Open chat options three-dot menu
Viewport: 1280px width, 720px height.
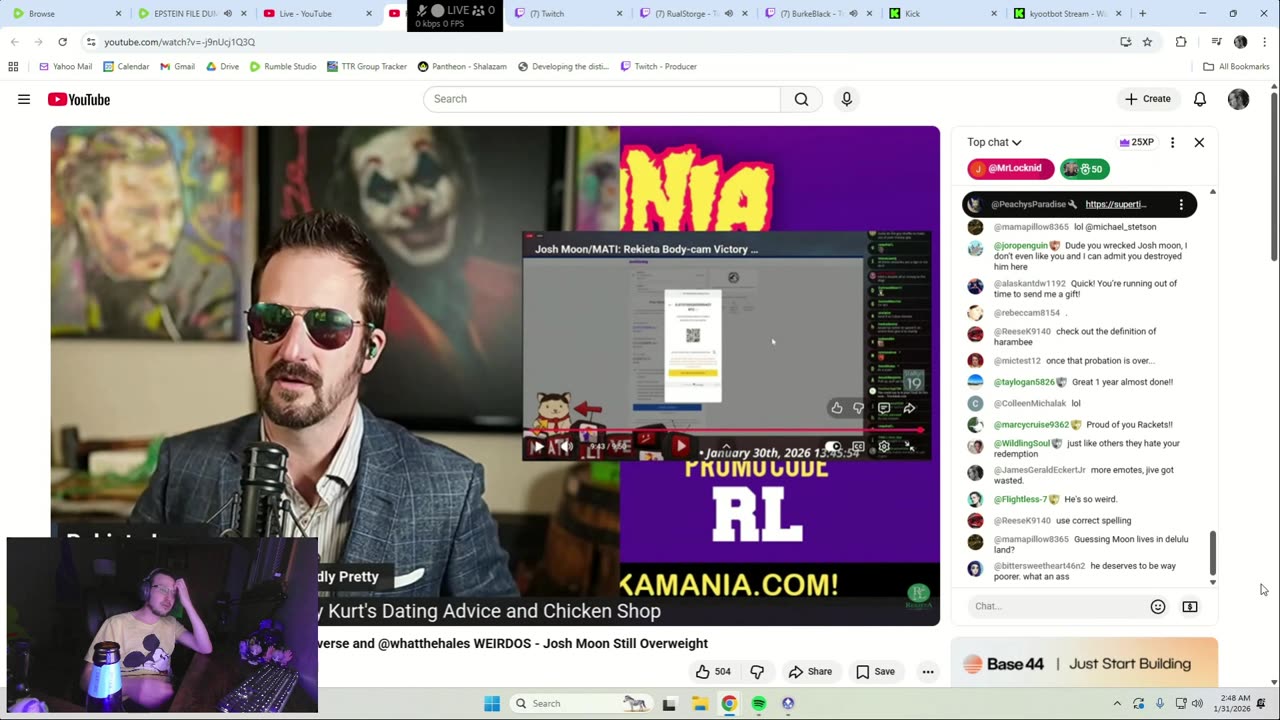click(1172, 142)
